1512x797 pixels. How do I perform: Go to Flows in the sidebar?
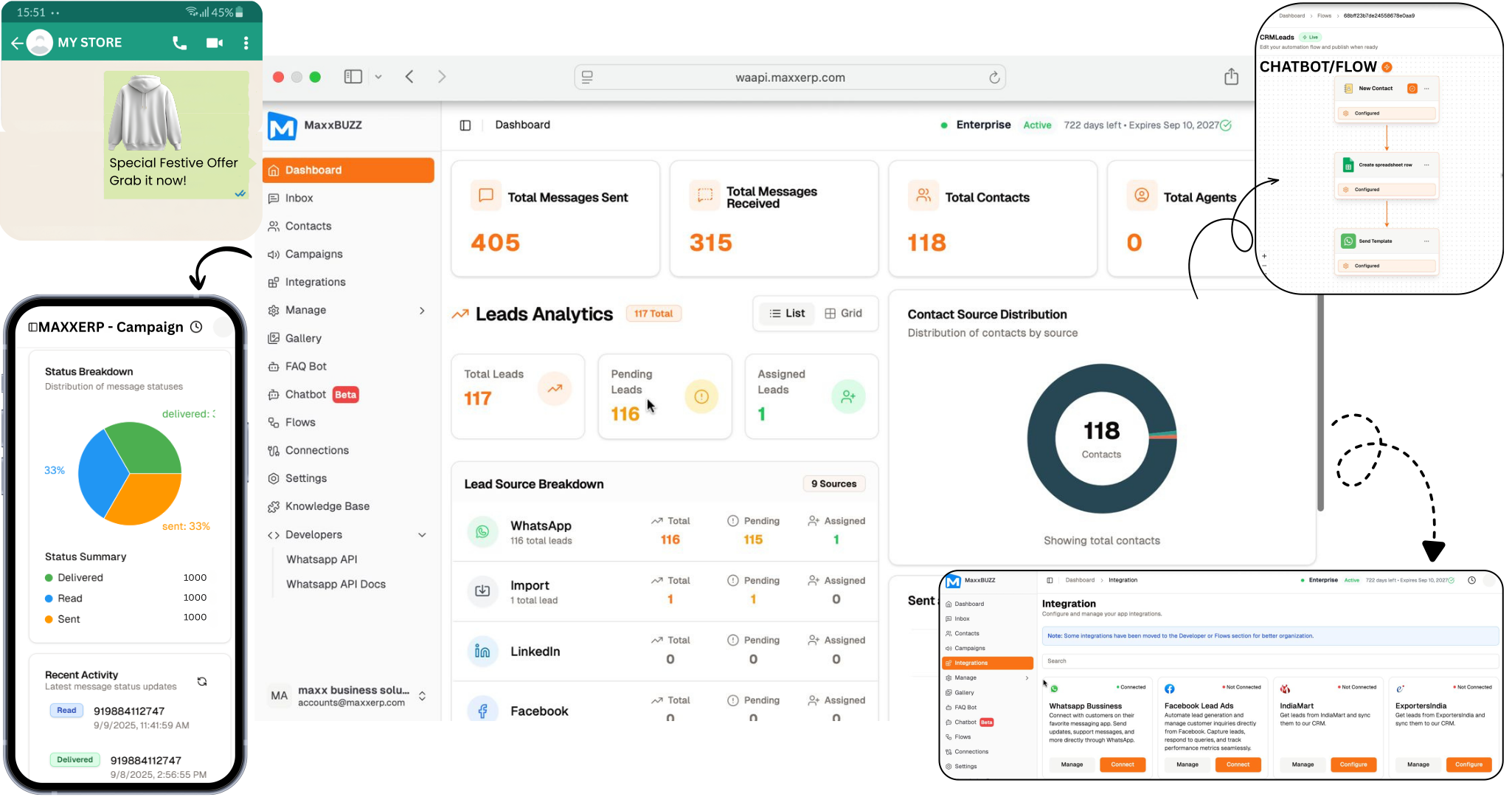click(300, 422)
